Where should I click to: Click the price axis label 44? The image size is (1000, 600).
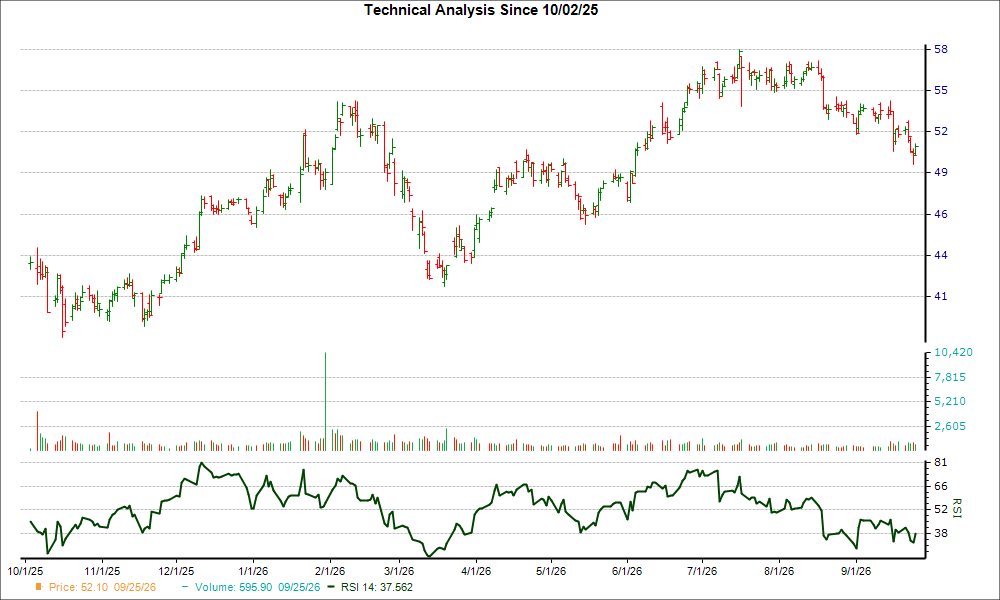click(x=941, y=255)
